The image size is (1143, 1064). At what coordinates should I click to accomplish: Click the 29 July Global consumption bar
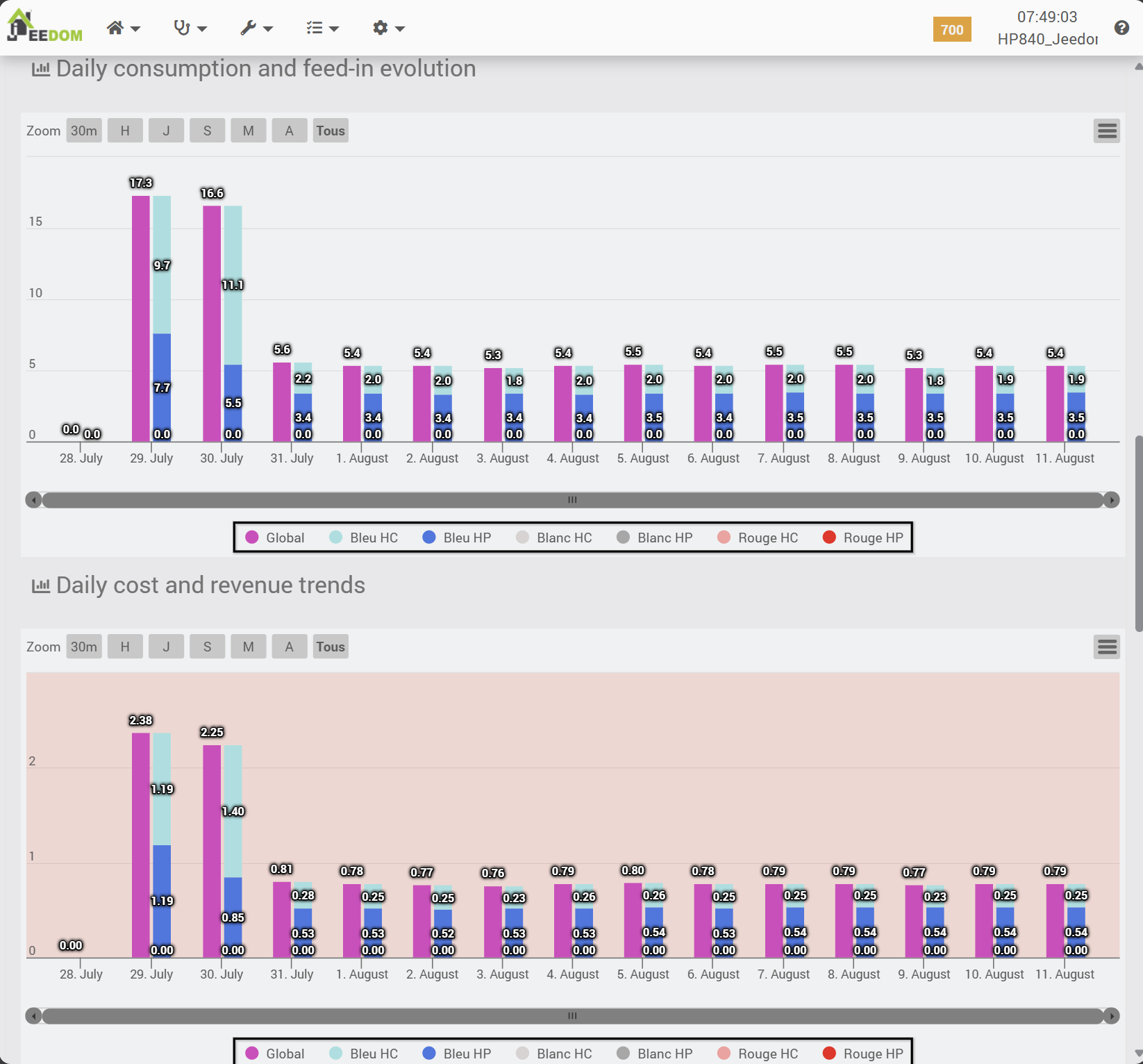click(141, 318)
